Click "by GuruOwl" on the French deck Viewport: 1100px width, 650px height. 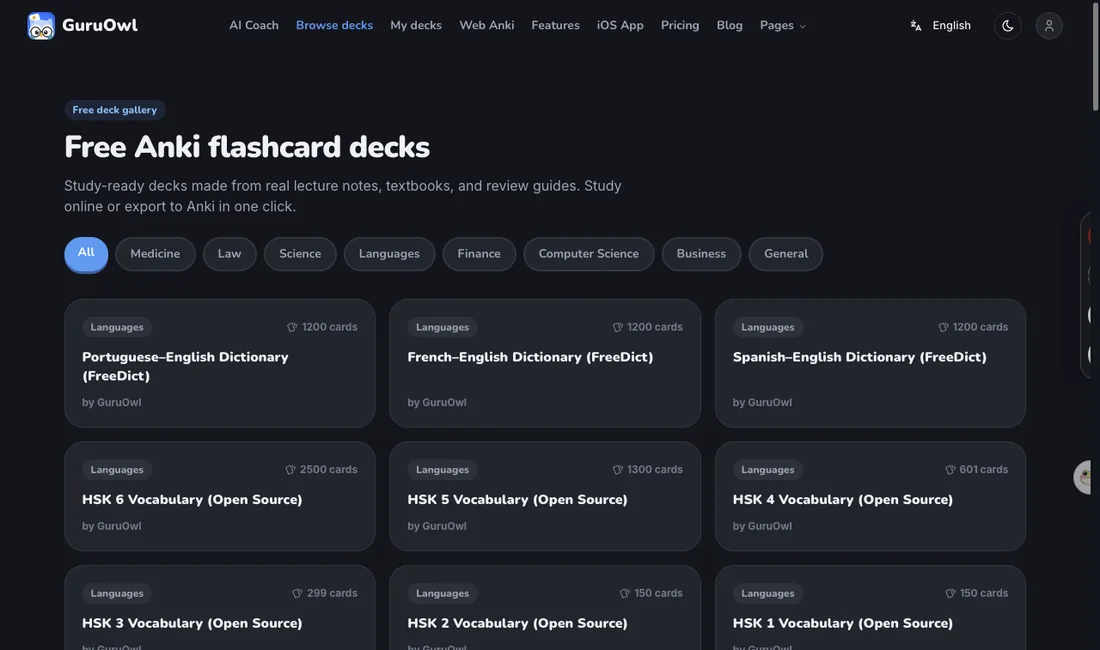(x=436, y=402)
